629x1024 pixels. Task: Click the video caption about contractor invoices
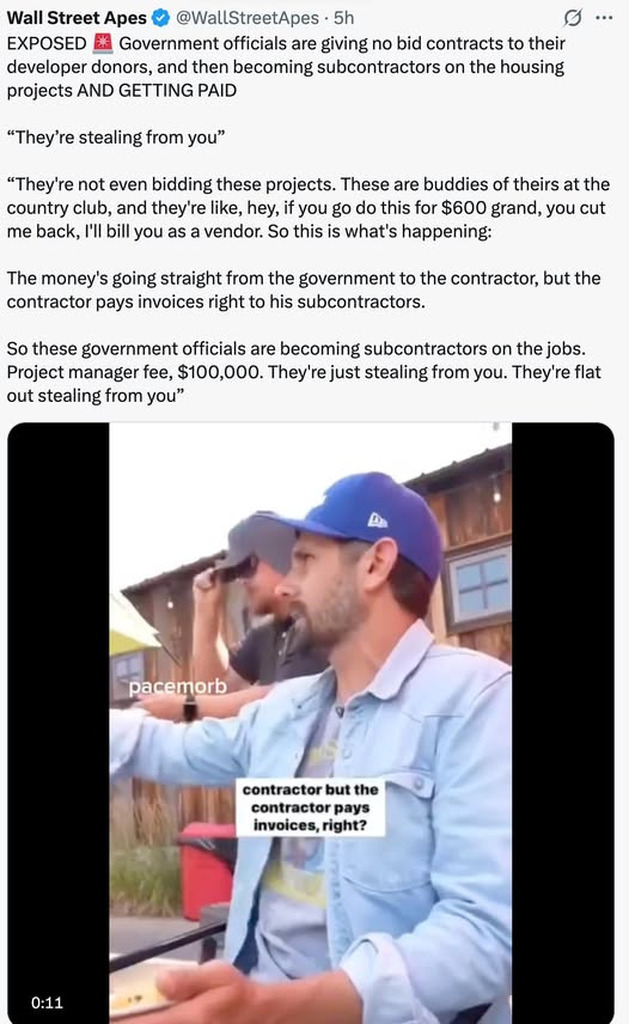click(310, 807)
